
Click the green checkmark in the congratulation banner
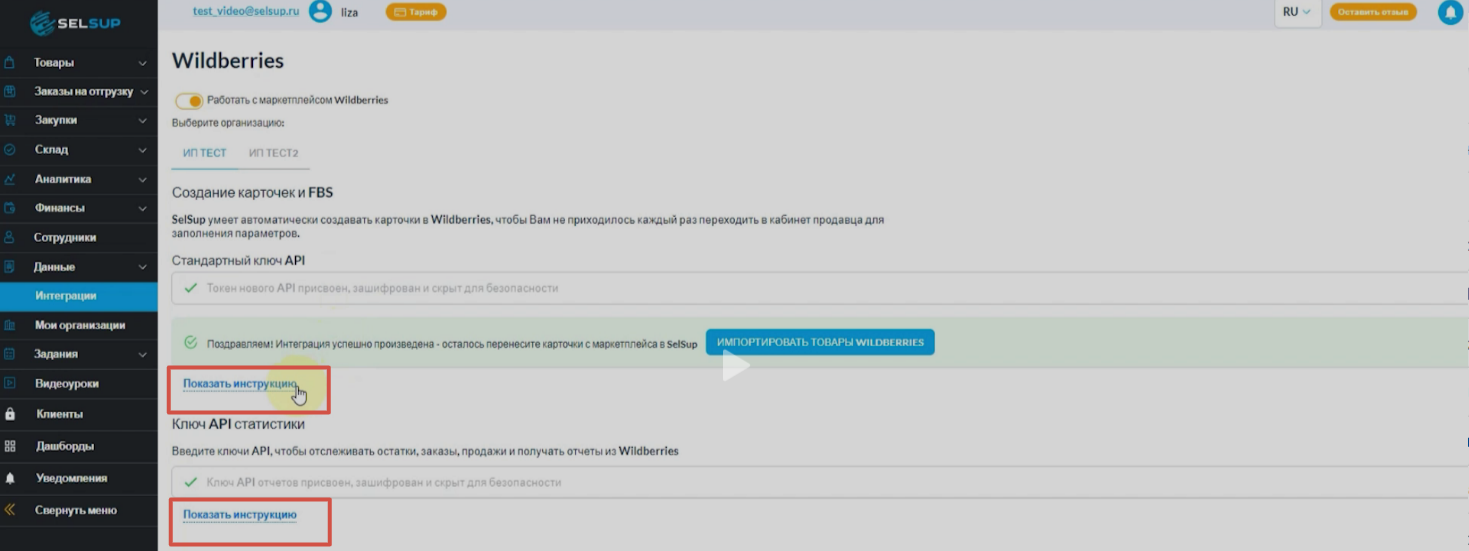(x=190, y=343)
